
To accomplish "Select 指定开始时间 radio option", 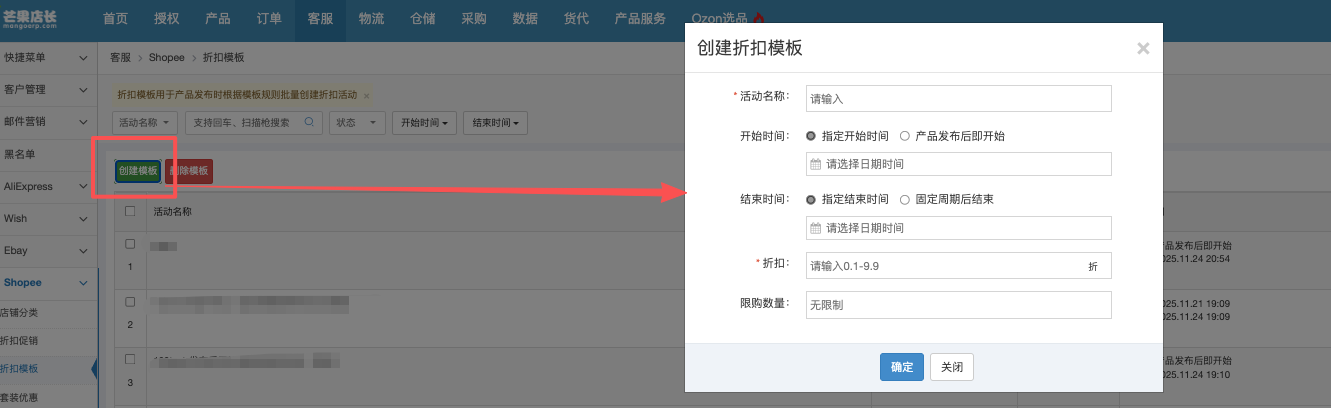I will pyautogui.click(x=811, y=136).
